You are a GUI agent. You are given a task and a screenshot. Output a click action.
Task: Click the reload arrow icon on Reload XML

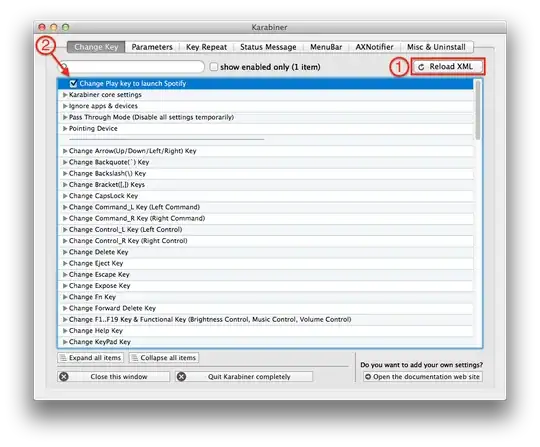tap(421, 67)
